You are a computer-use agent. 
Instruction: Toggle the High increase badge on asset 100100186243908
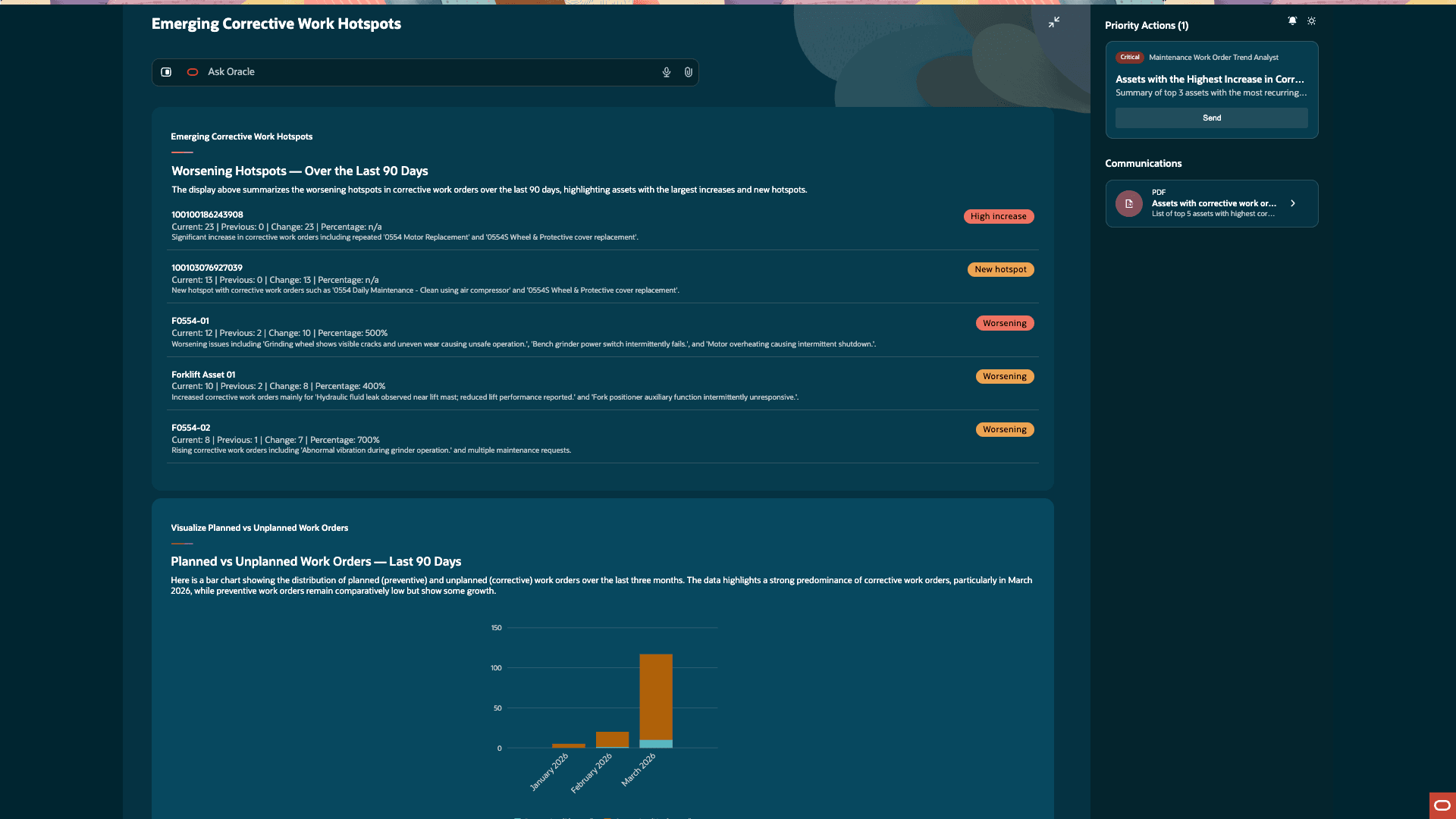[x=998, y=216]
